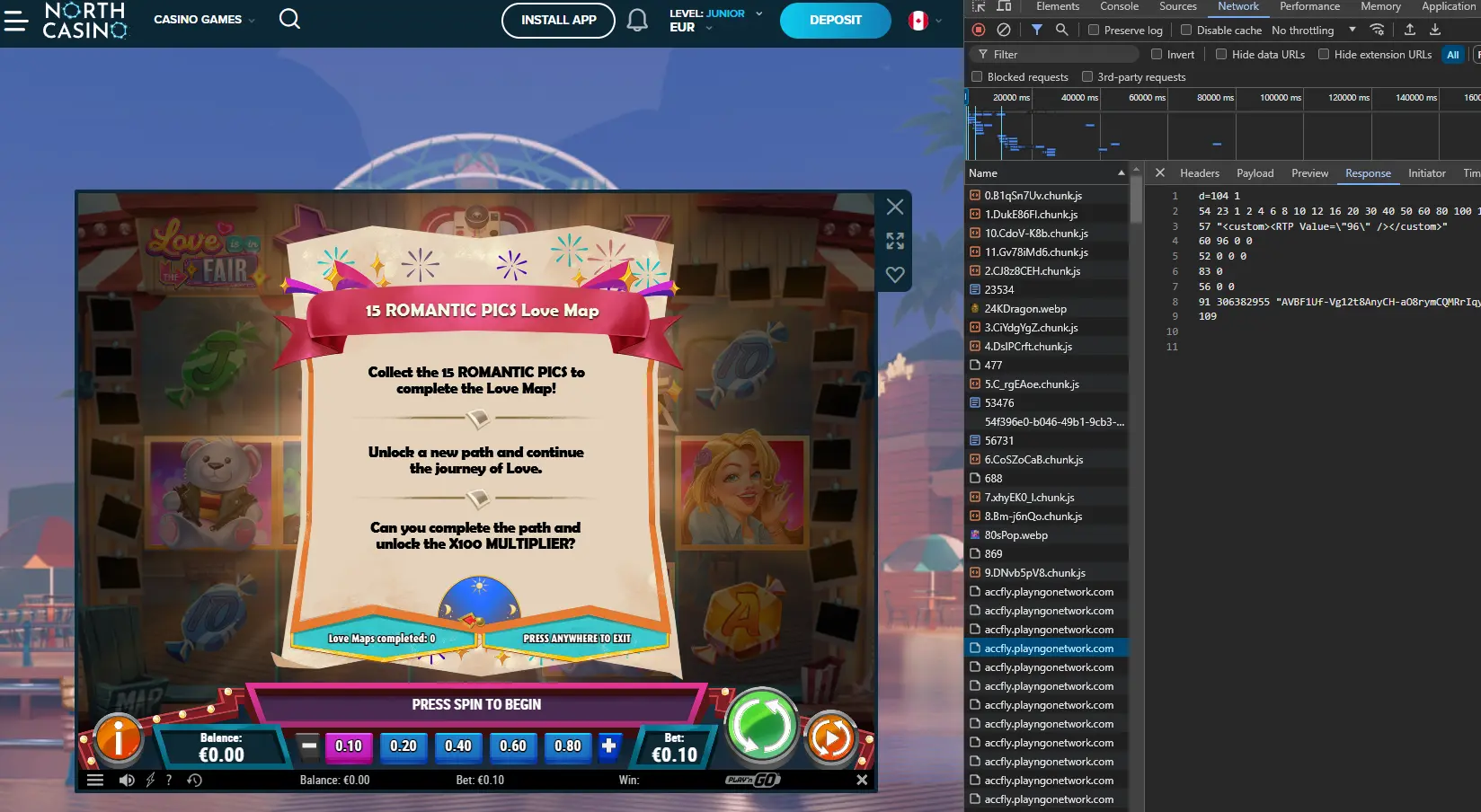Click Press Anywhere To Exit banner
Image resolution: width=1481 pixels, height=812 pixels.
tap(577, 638)
